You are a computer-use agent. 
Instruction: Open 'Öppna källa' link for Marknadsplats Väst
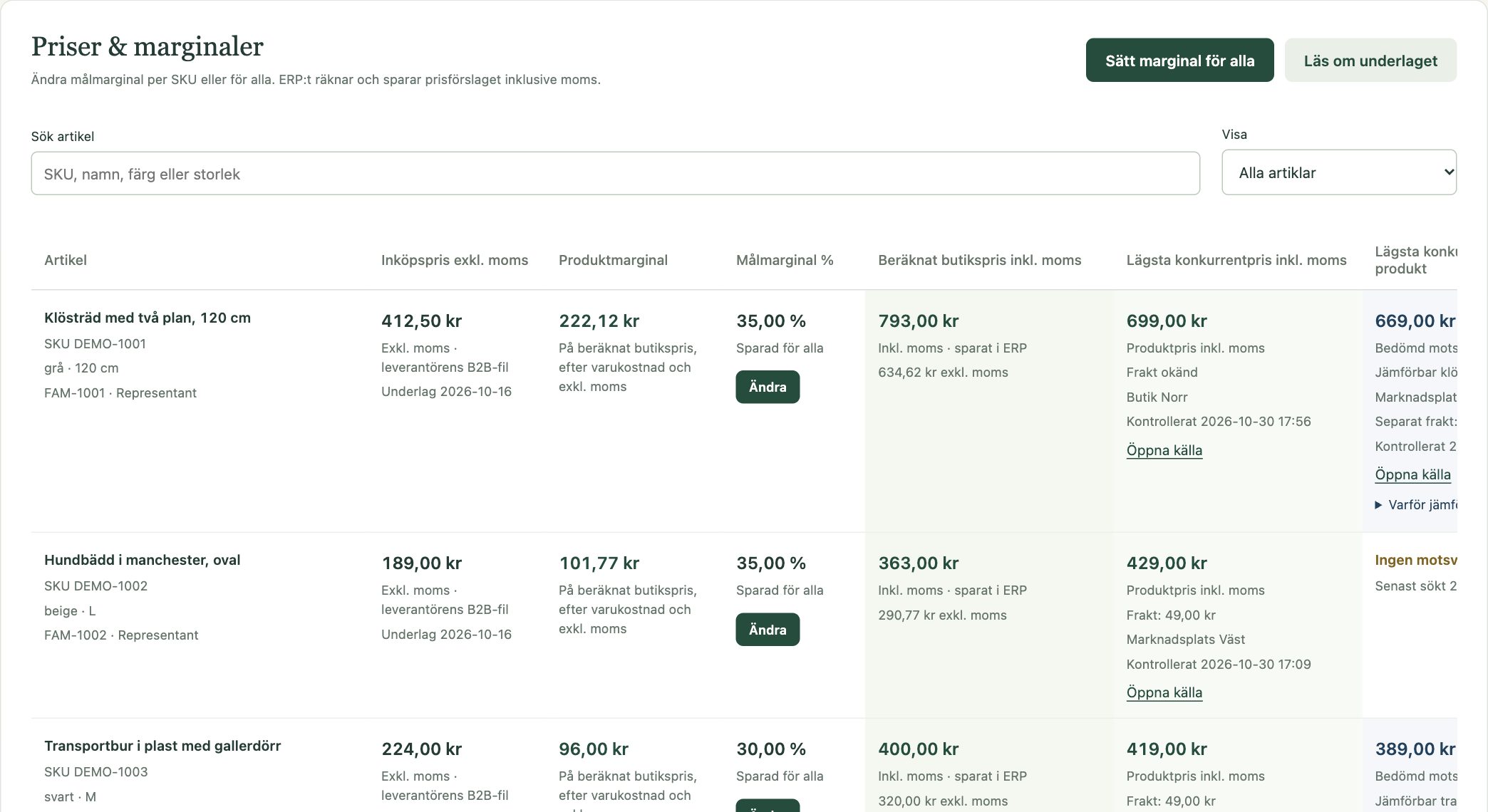coord(1164,692)
